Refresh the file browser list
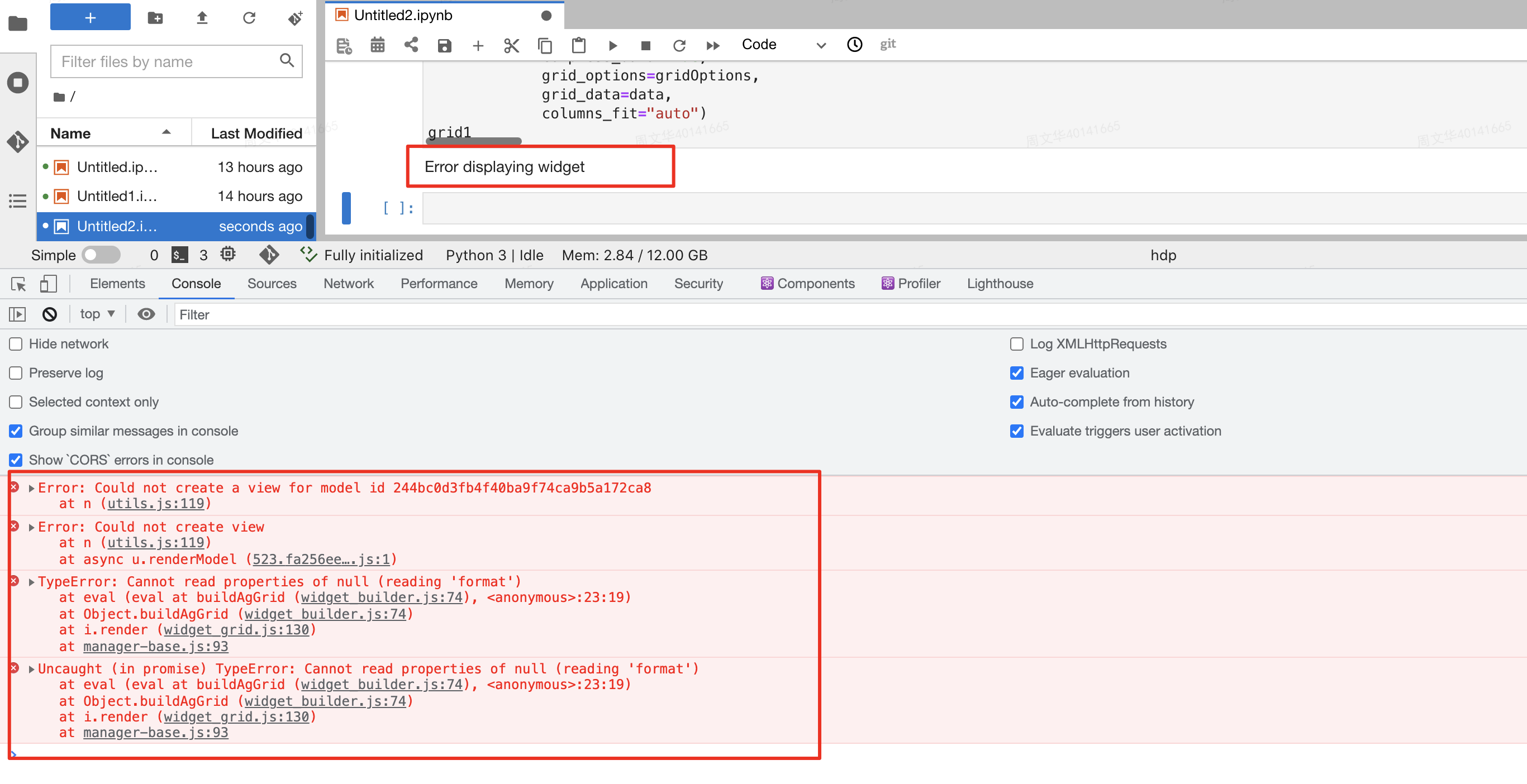This screenshot has height=784, width=1527. [x=250, y=18]
